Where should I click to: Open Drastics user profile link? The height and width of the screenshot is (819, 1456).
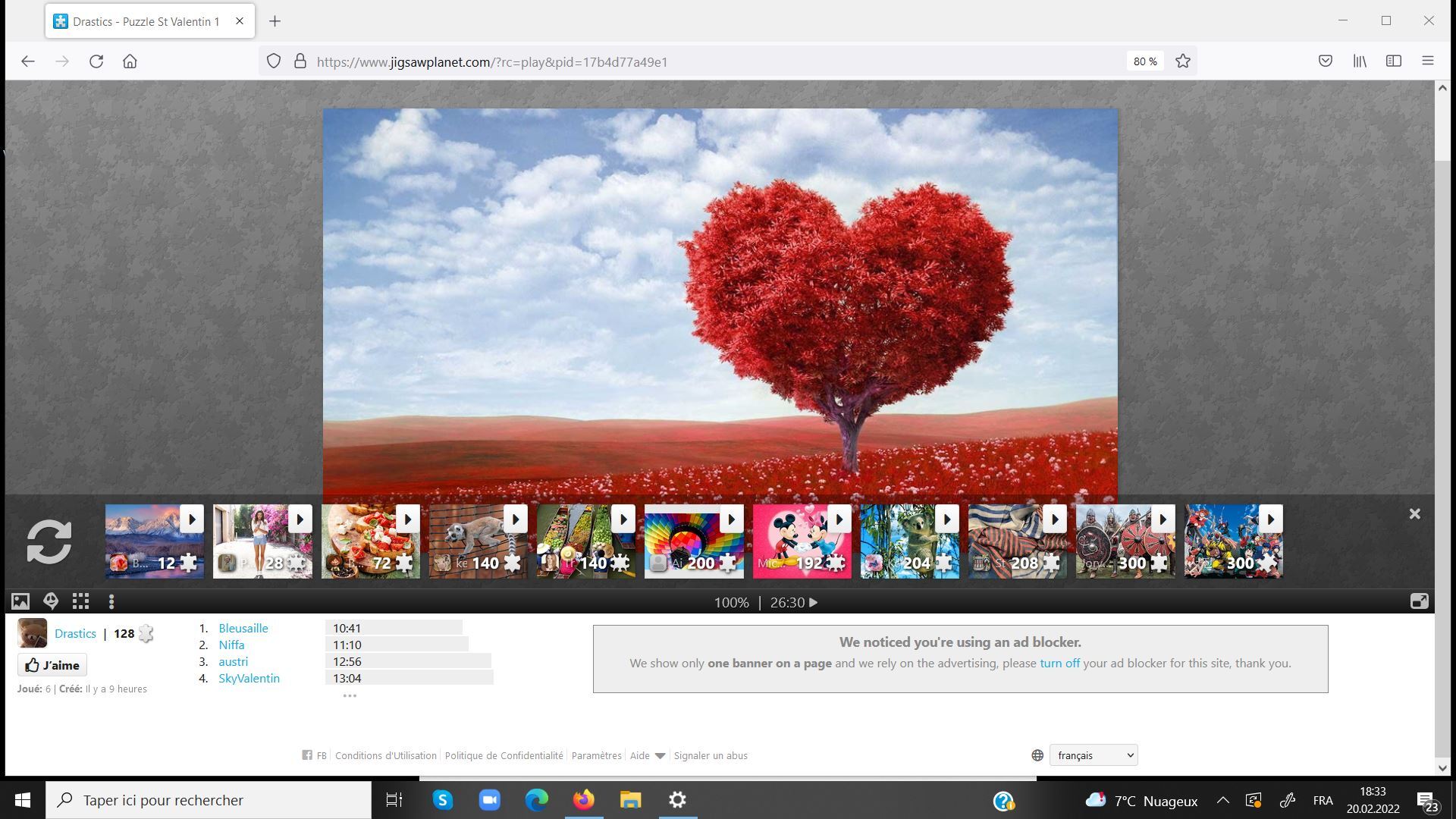(x=75, y=633)
